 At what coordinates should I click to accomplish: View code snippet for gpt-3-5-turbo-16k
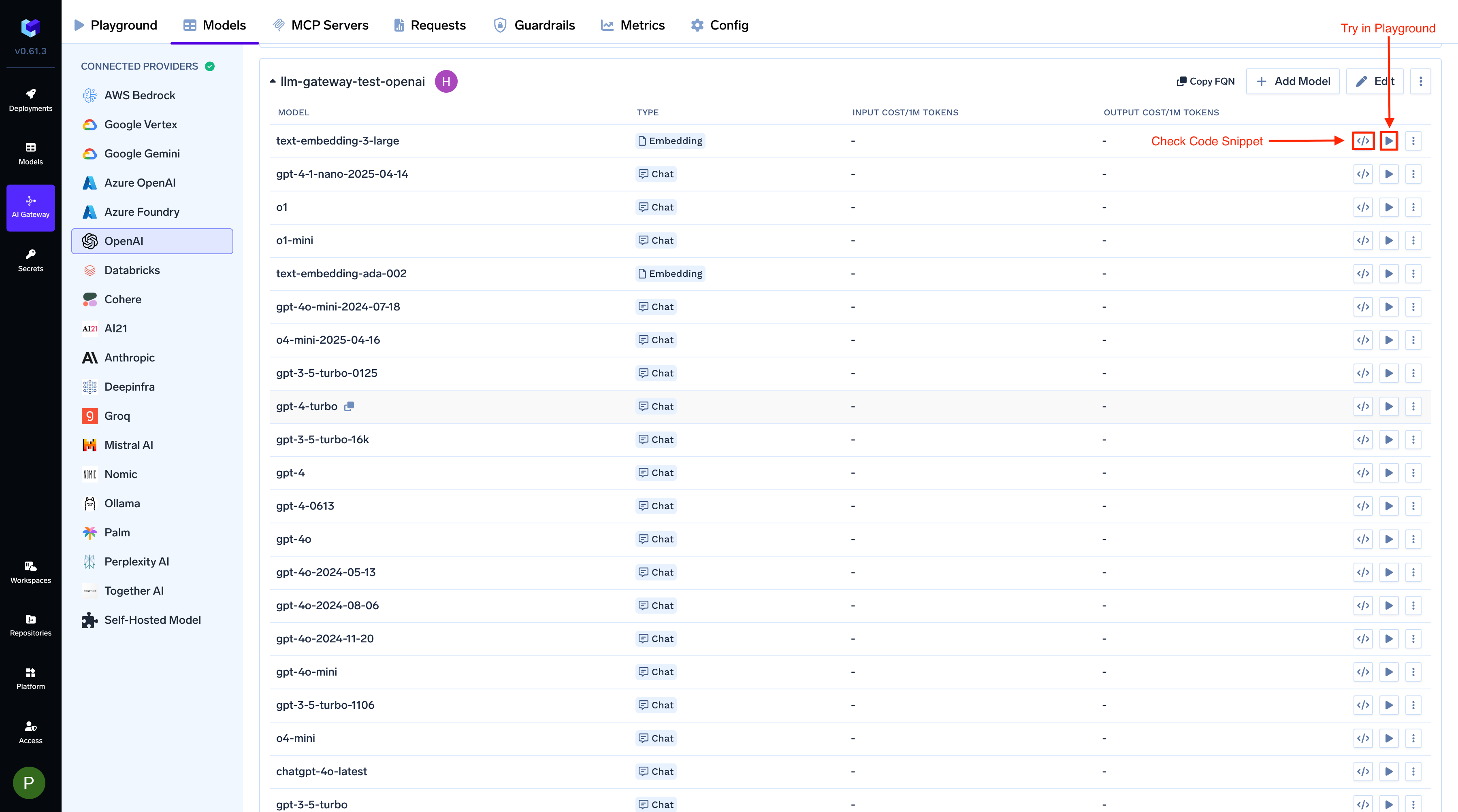[1363, 440]
